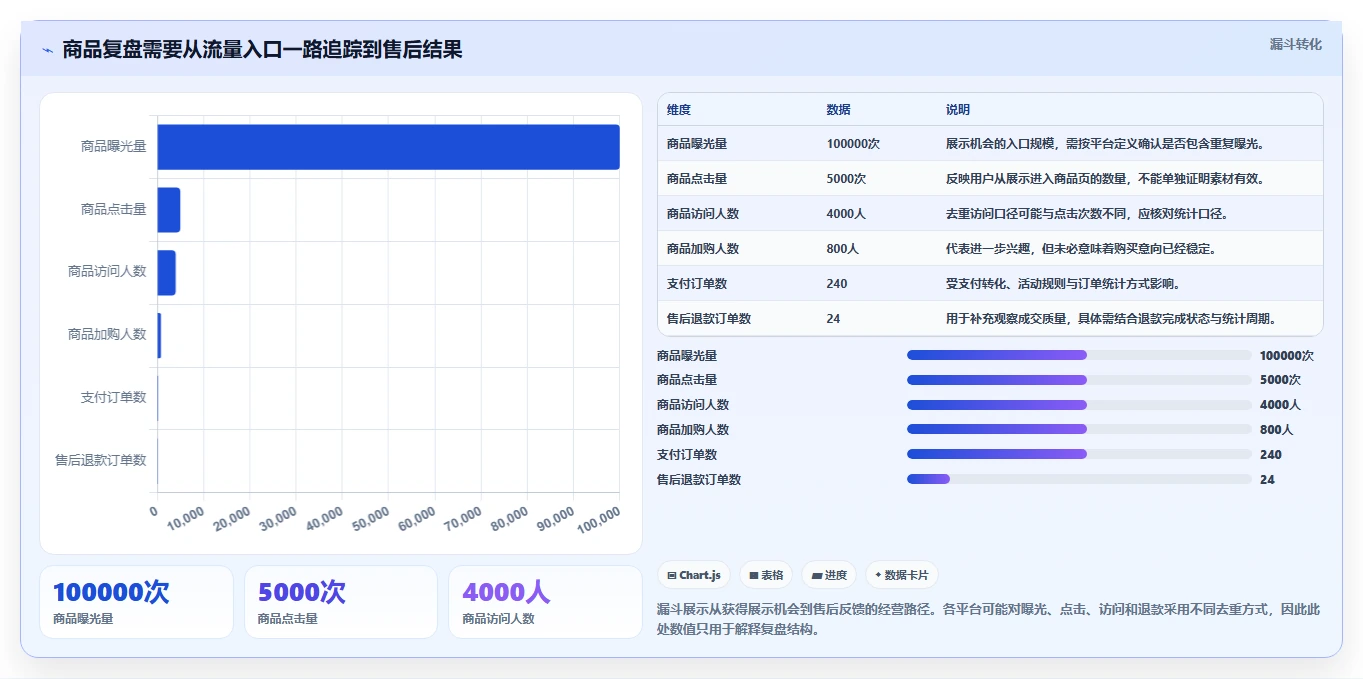
Task: Click the 5000次 data card
Action: (x=341, y=602)
